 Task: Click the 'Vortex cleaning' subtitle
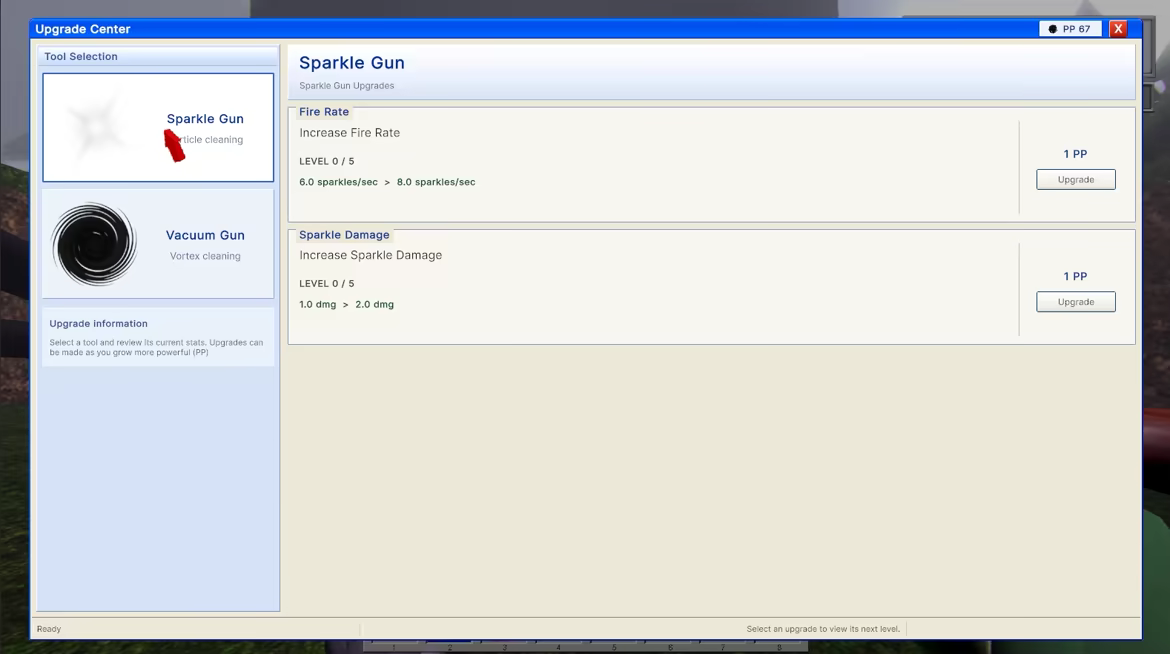coord(205,256)
